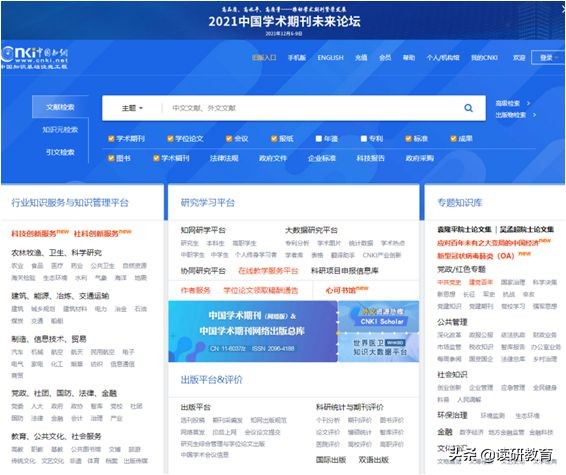
Task: Open the 出版物检索 link
Action: tap(511, 115)
